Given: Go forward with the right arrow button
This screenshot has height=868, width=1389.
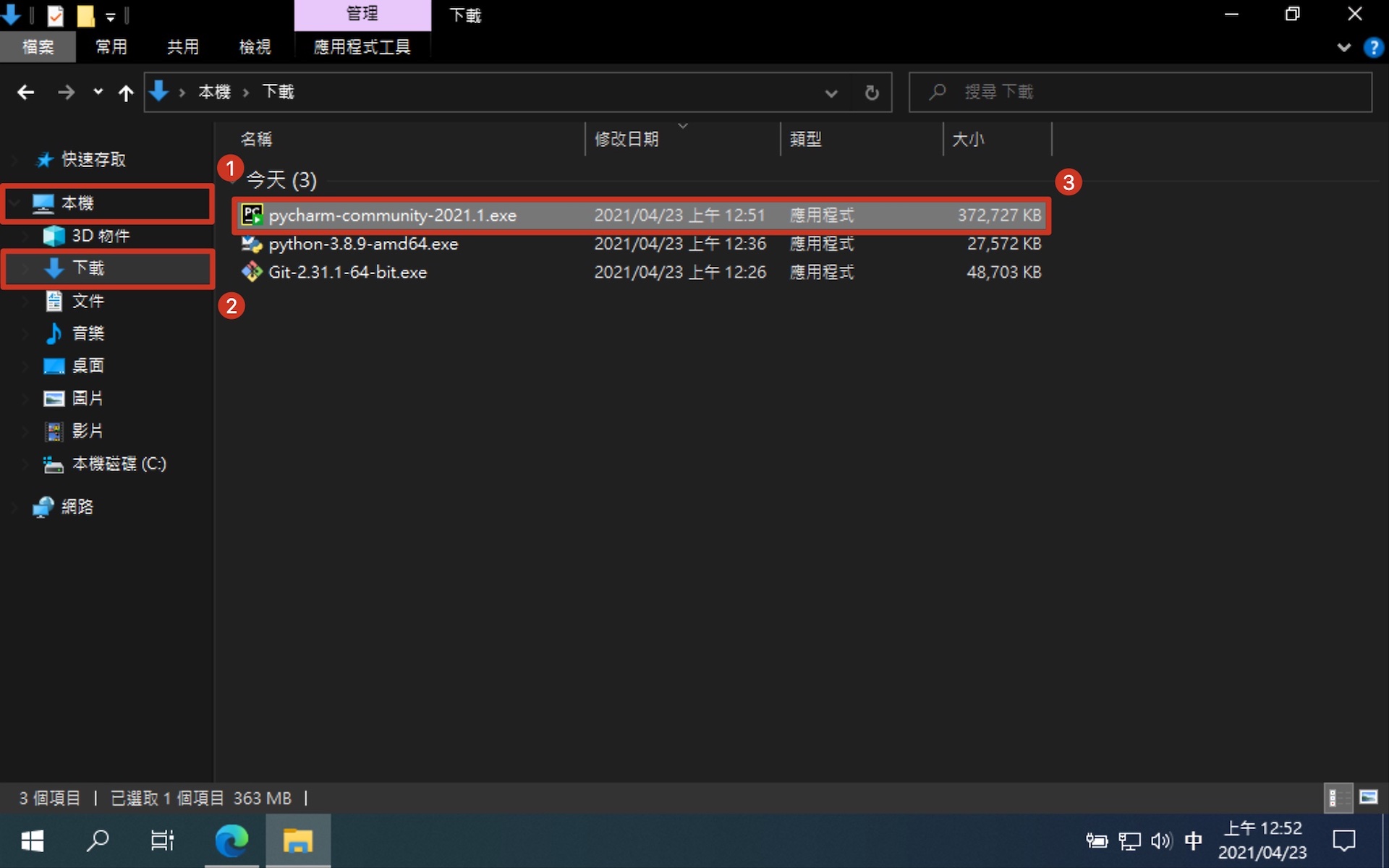Looking at the screenshot, I should click(x=66, y=92).
